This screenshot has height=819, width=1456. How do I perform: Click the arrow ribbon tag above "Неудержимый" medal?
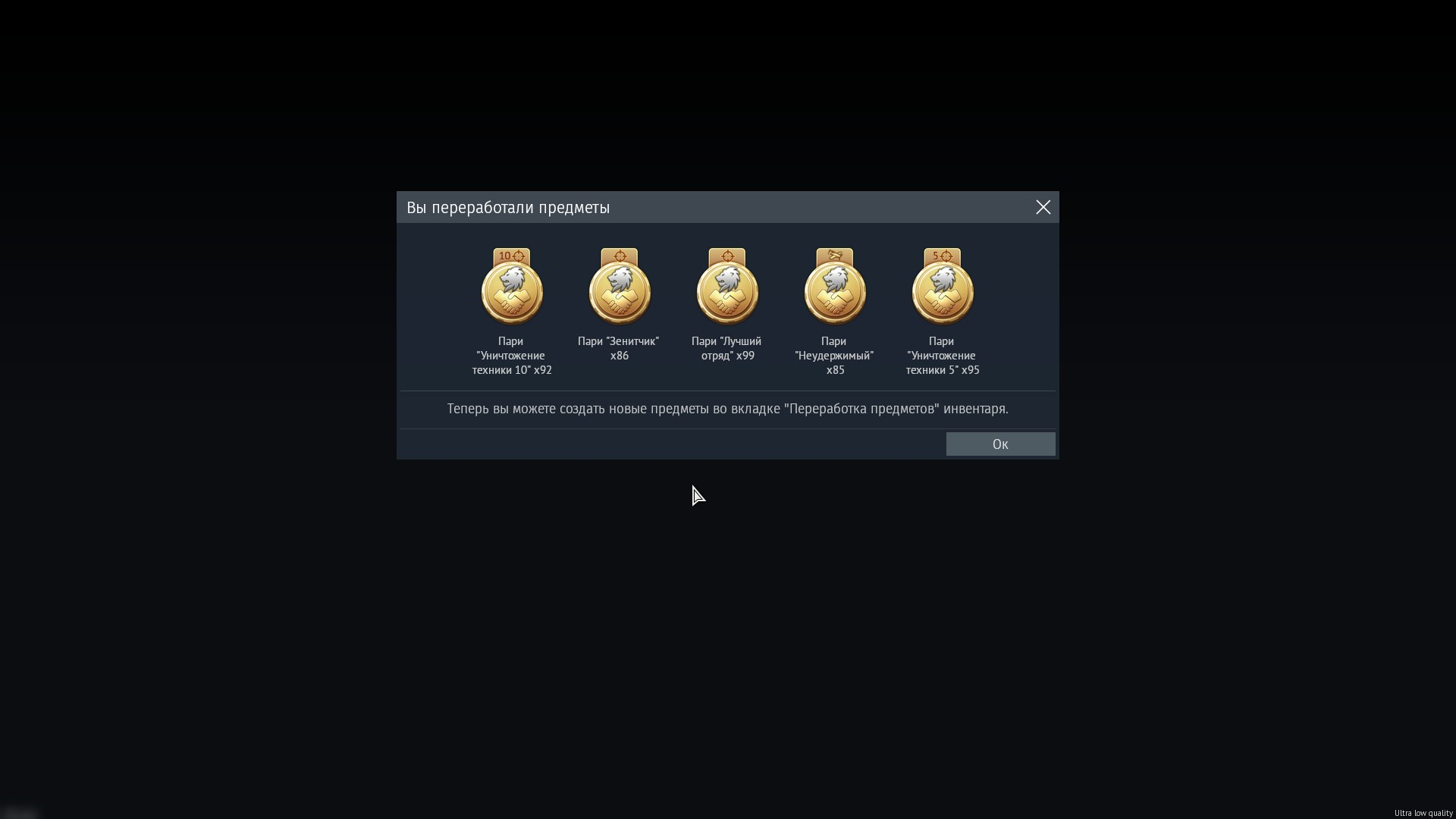coord(835,256)
